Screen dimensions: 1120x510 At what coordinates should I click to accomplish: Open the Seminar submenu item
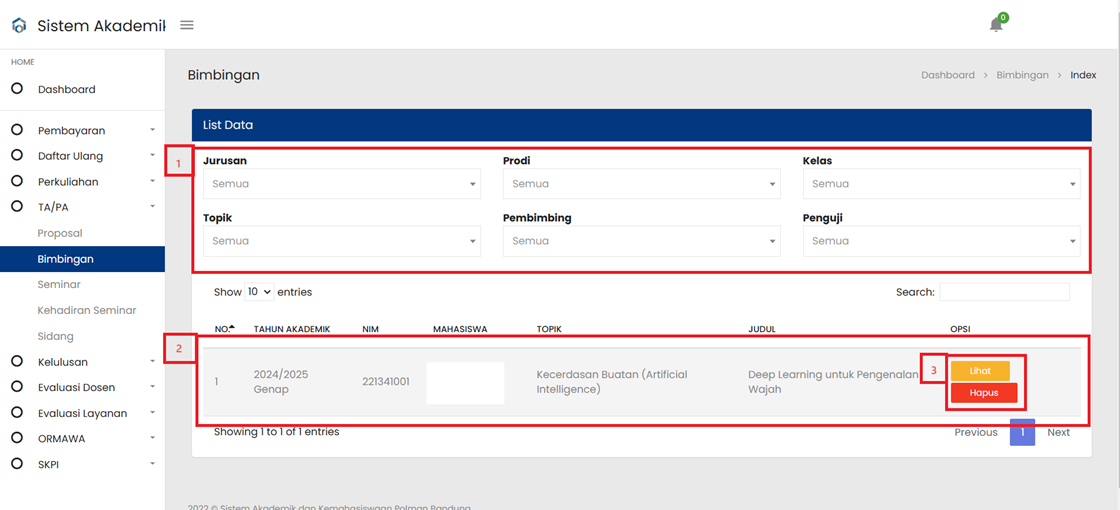(59, 284)
